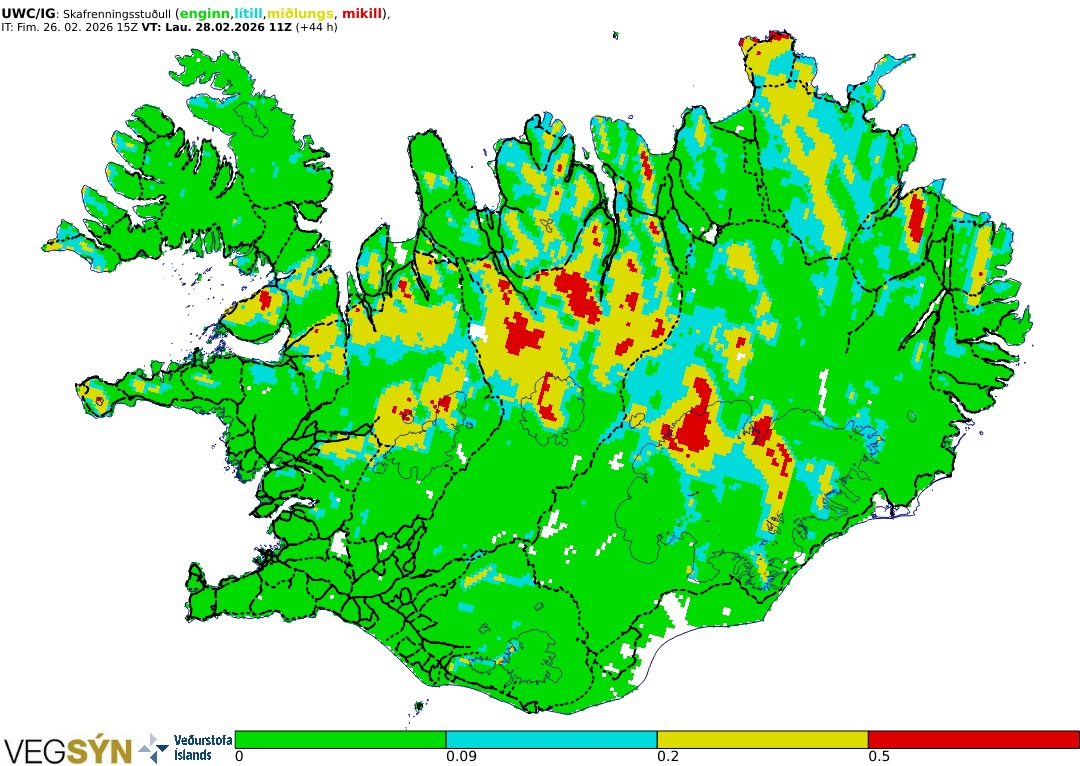Click the VEGSÝN logo

coord(68,751)
